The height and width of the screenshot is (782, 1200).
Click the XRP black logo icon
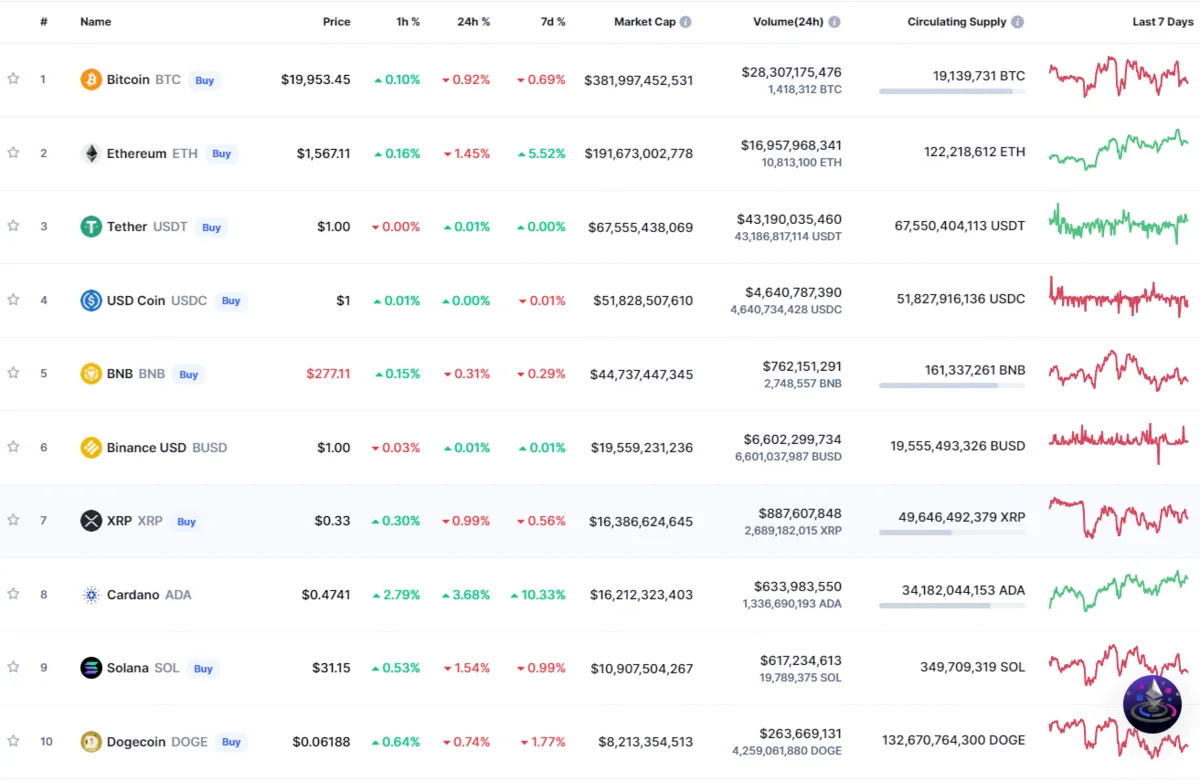[x=91, y=521]
